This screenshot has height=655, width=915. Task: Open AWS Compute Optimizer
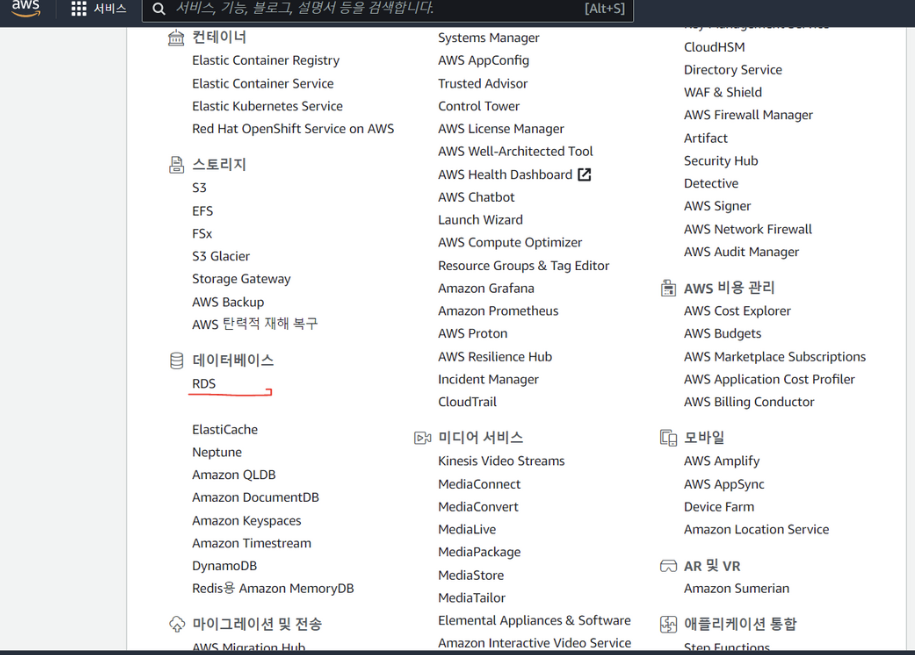(x=510, y=243)
